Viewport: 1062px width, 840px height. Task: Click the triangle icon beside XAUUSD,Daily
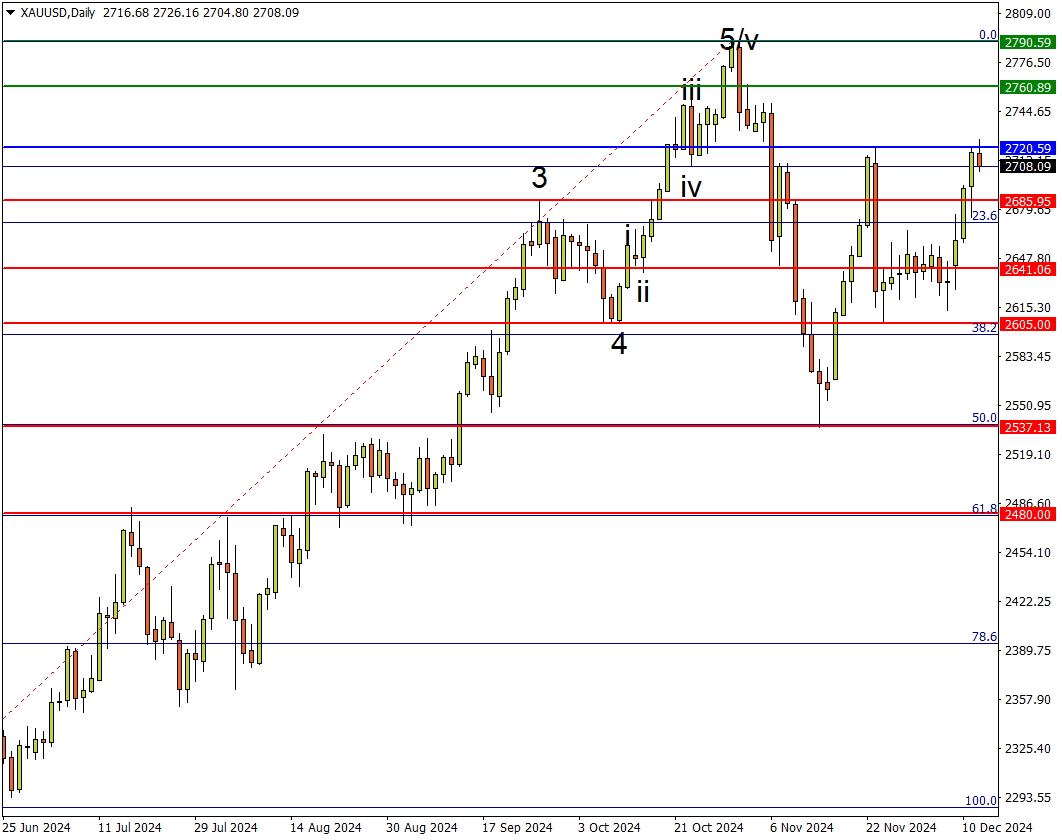pos(10,13)
